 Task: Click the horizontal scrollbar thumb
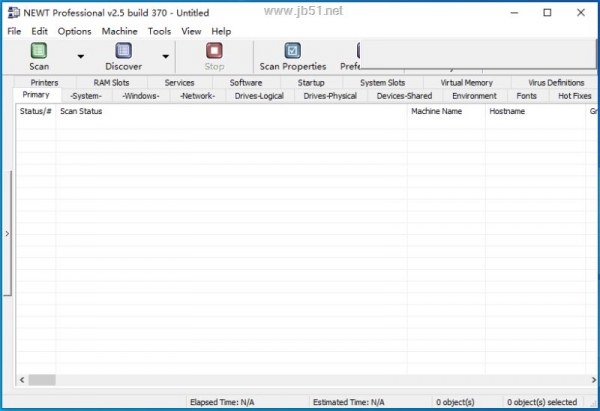coord(41,380)
